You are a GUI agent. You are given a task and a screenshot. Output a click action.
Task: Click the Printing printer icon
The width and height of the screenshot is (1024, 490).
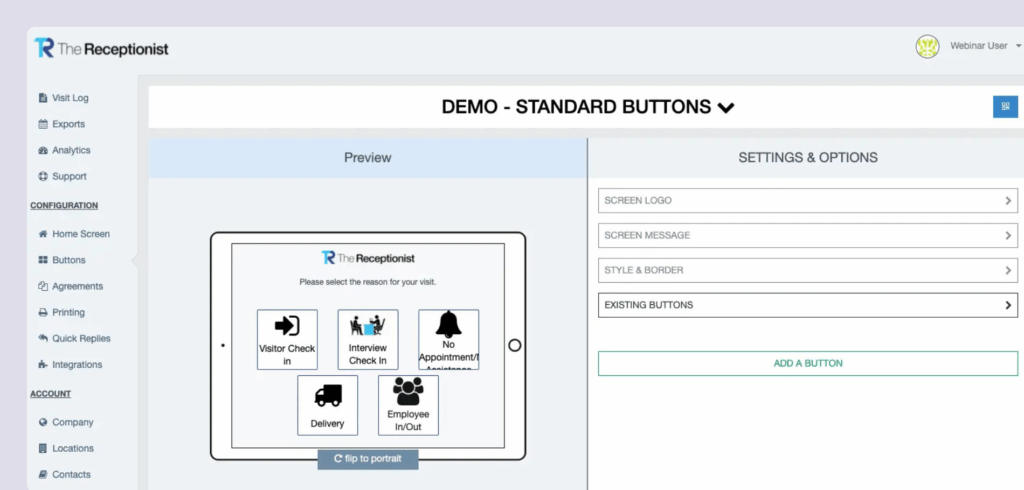click(43, 312)
